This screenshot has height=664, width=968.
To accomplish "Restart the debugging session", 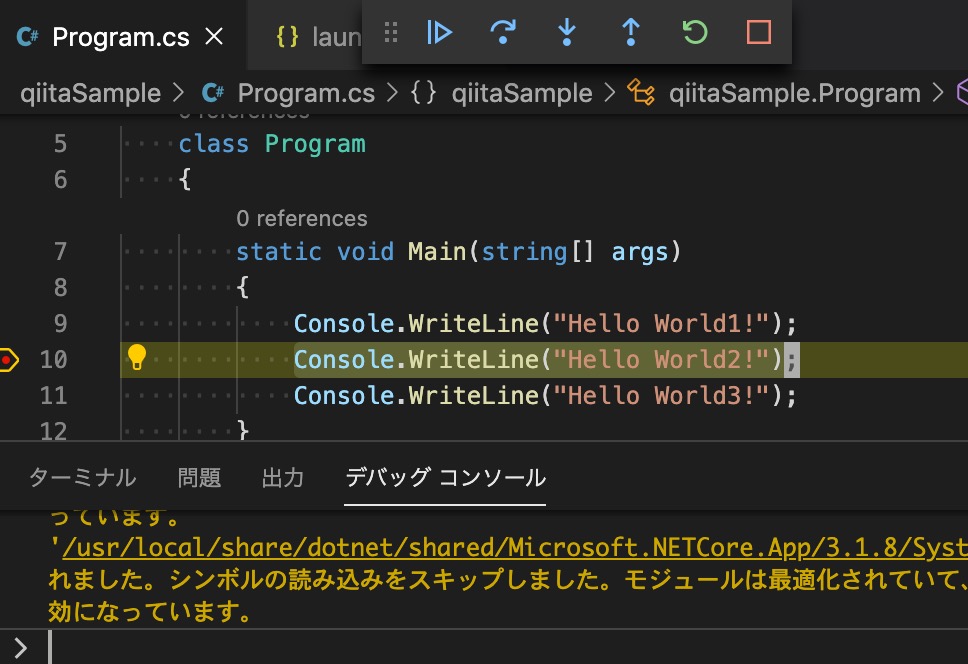I will coord(695,33).
